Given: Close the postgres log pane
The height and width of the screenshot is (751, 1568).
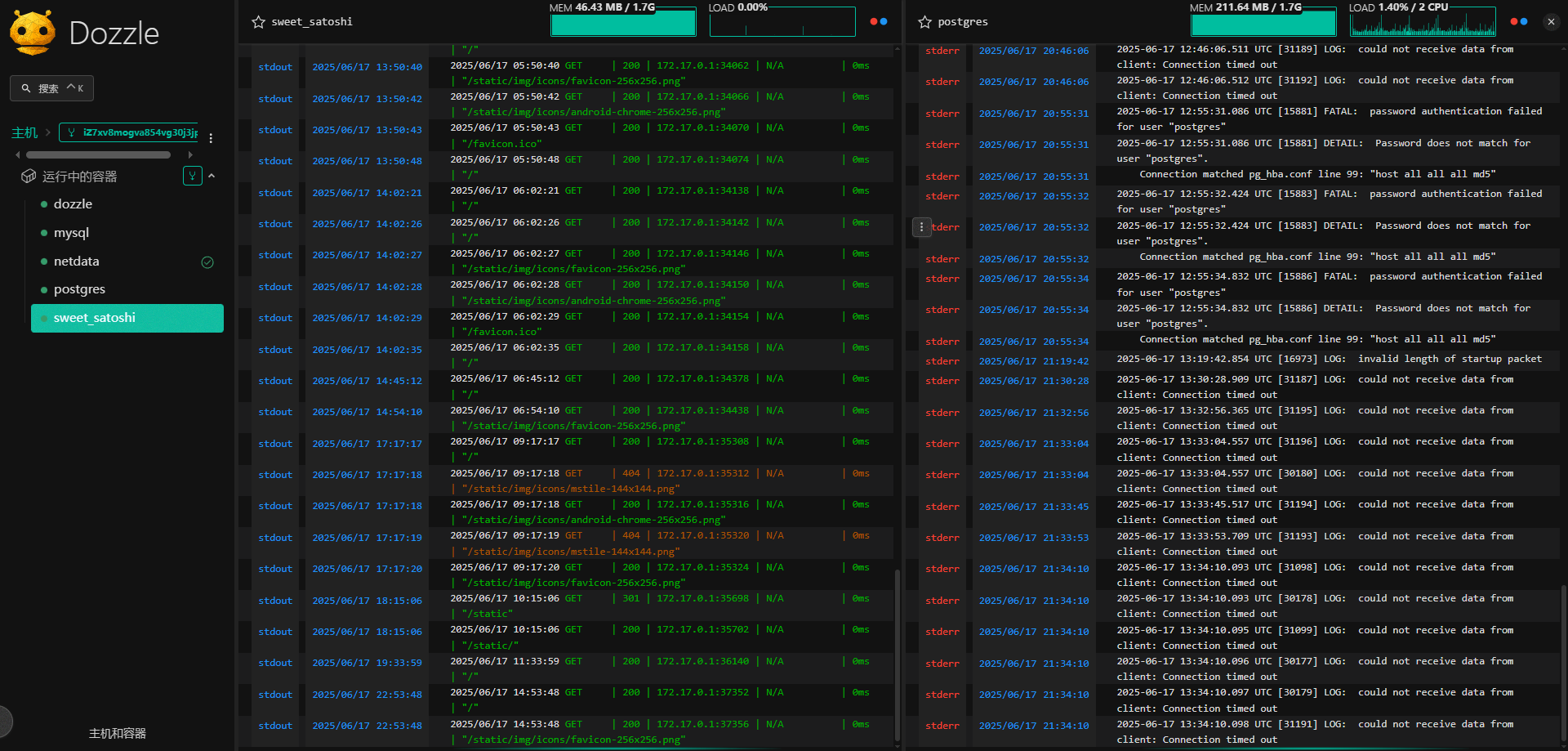Looking at the screenshot, I should tap(1551, 22).
